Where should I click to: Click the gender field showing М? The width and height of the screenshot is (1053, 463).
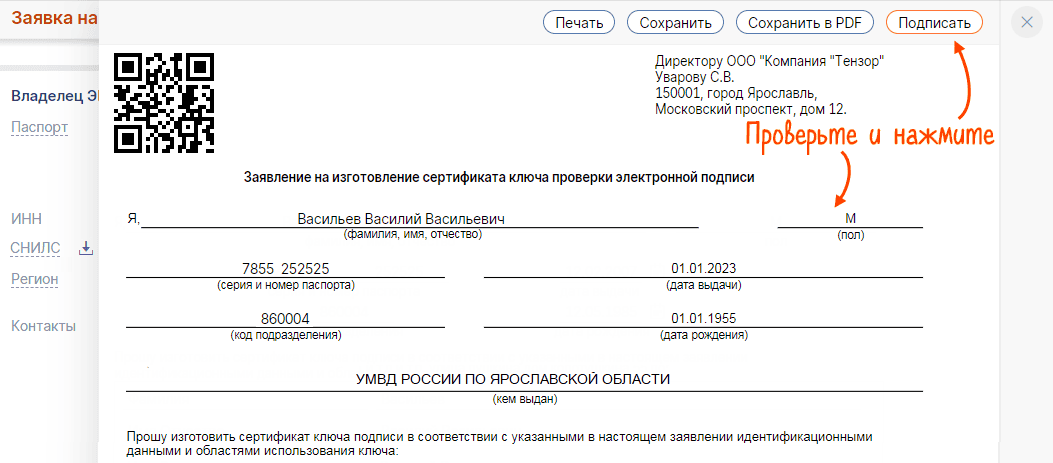850,219
